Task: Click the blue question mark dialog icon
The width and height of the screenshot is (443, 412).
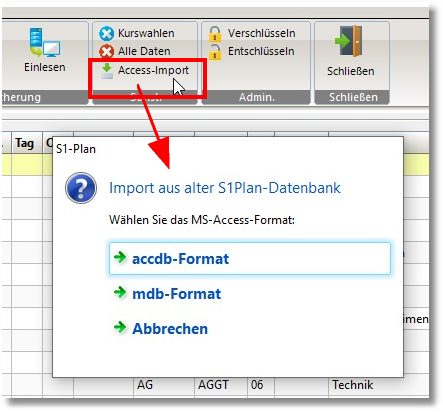Action: [x=81, y=188]
